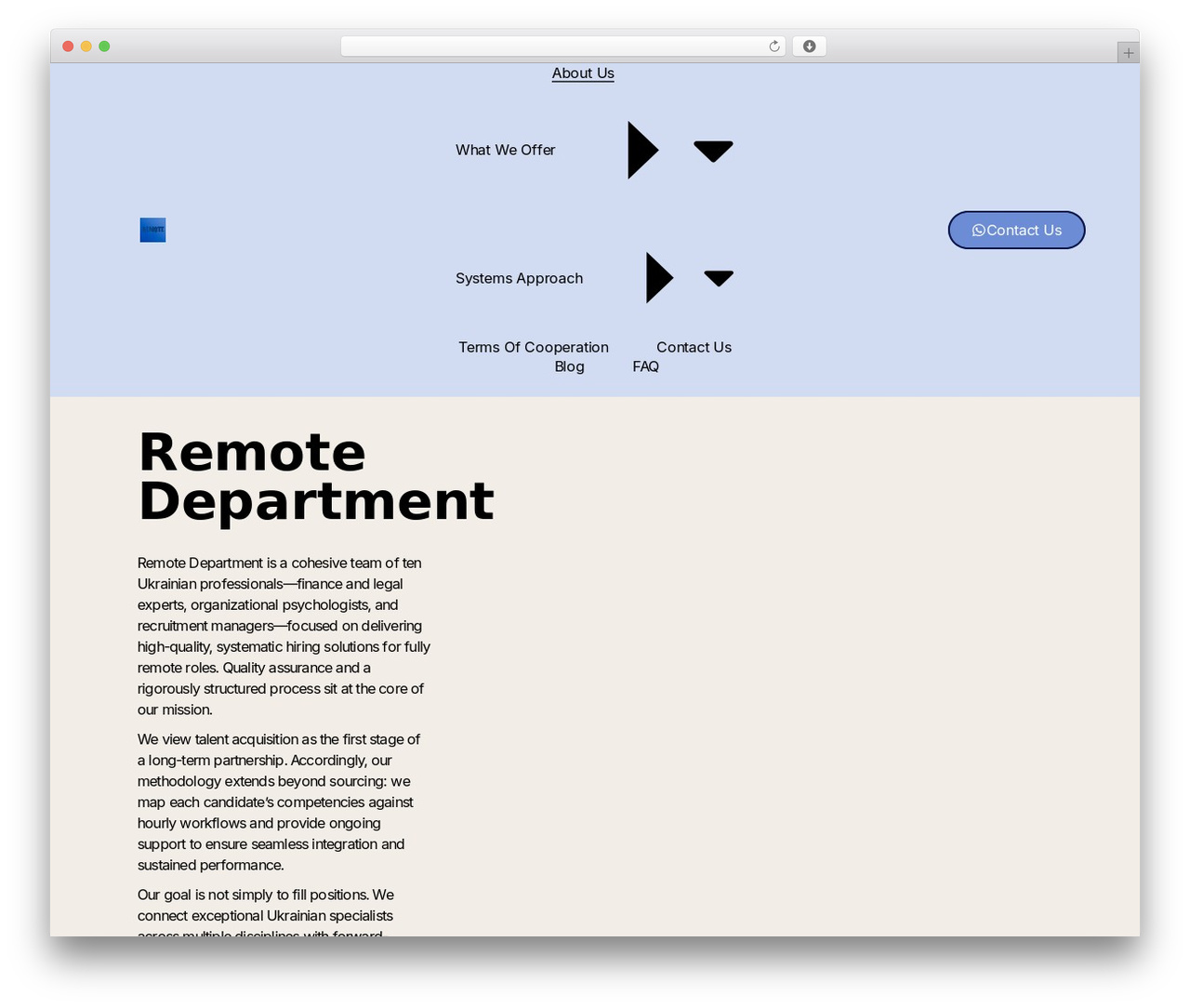Open a new browser tab with plus
This screenshot has height=1008, width=1190.
pyautogui.click(x=1128, y=53)
